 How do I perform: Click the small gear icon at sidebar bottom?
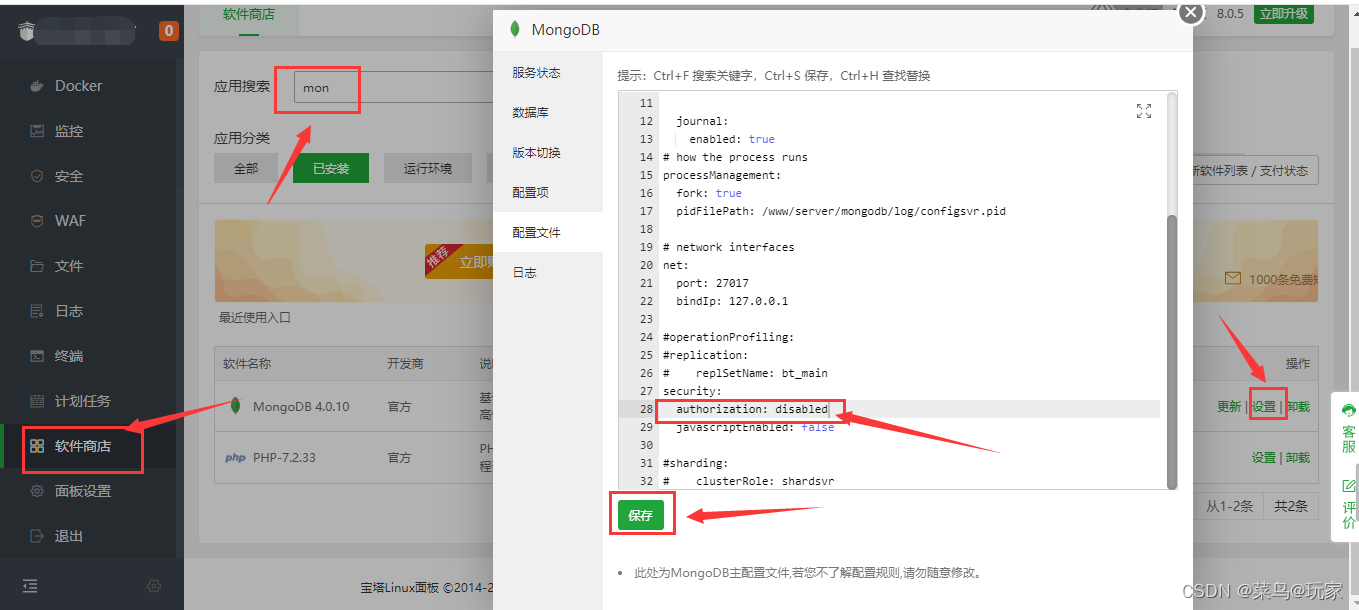[x=154, y=586]
